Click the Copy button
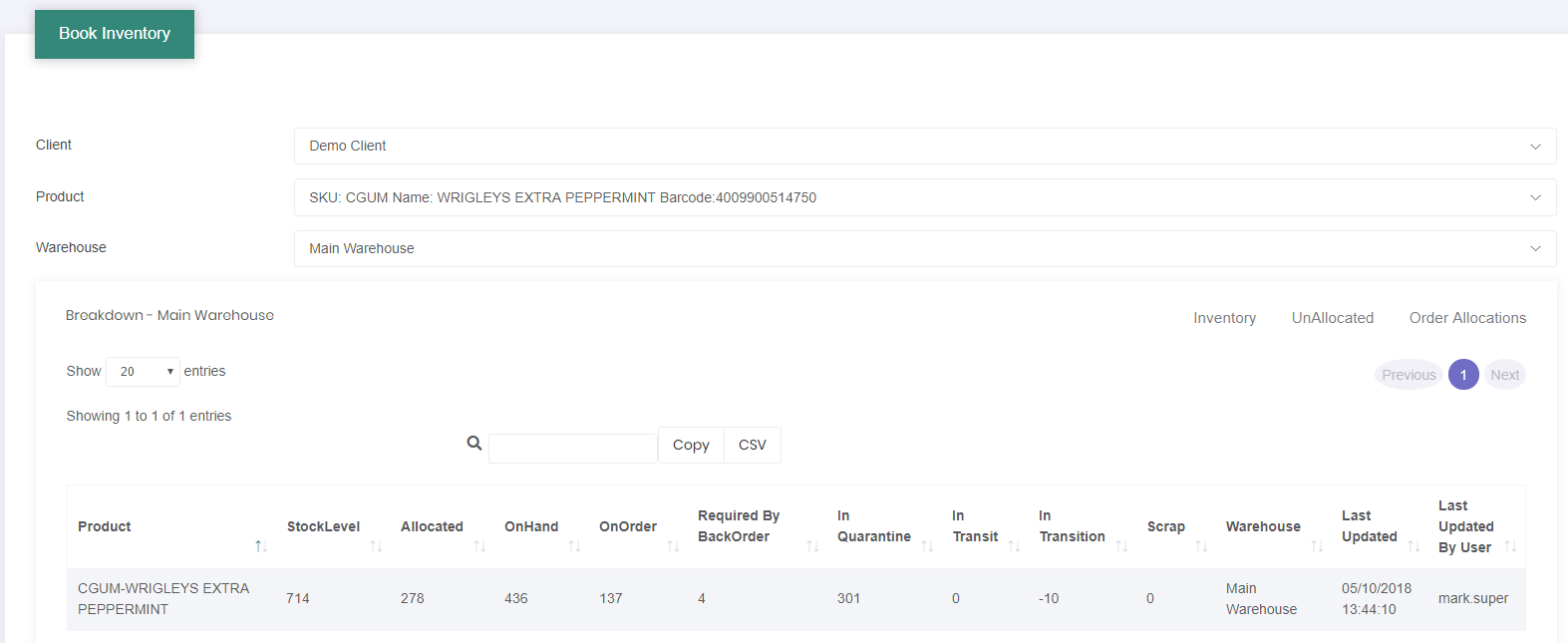The height and width of the screenshot is (643, 1568). (x=691, y=445)
